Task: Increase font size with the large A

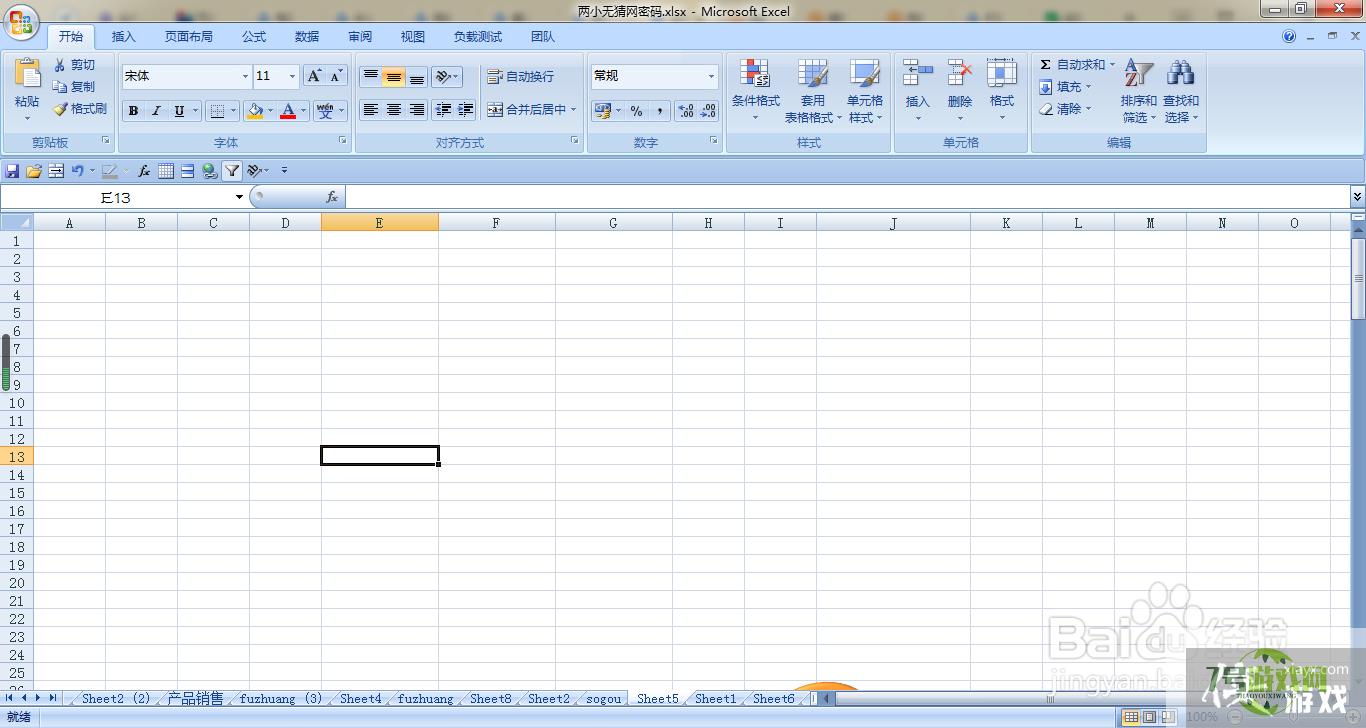Action: pyautogui.click(x=315, y=76)
